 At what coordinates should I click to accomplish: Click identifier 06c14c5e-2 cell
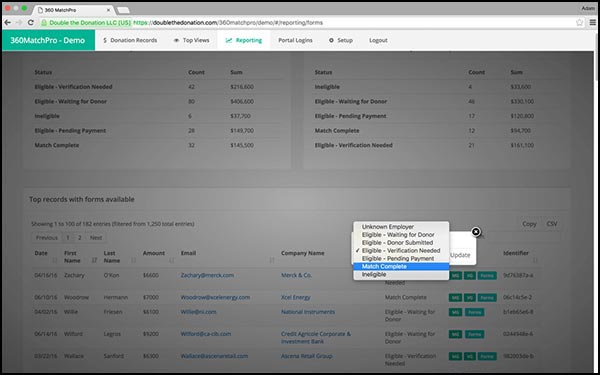point(518,297)
